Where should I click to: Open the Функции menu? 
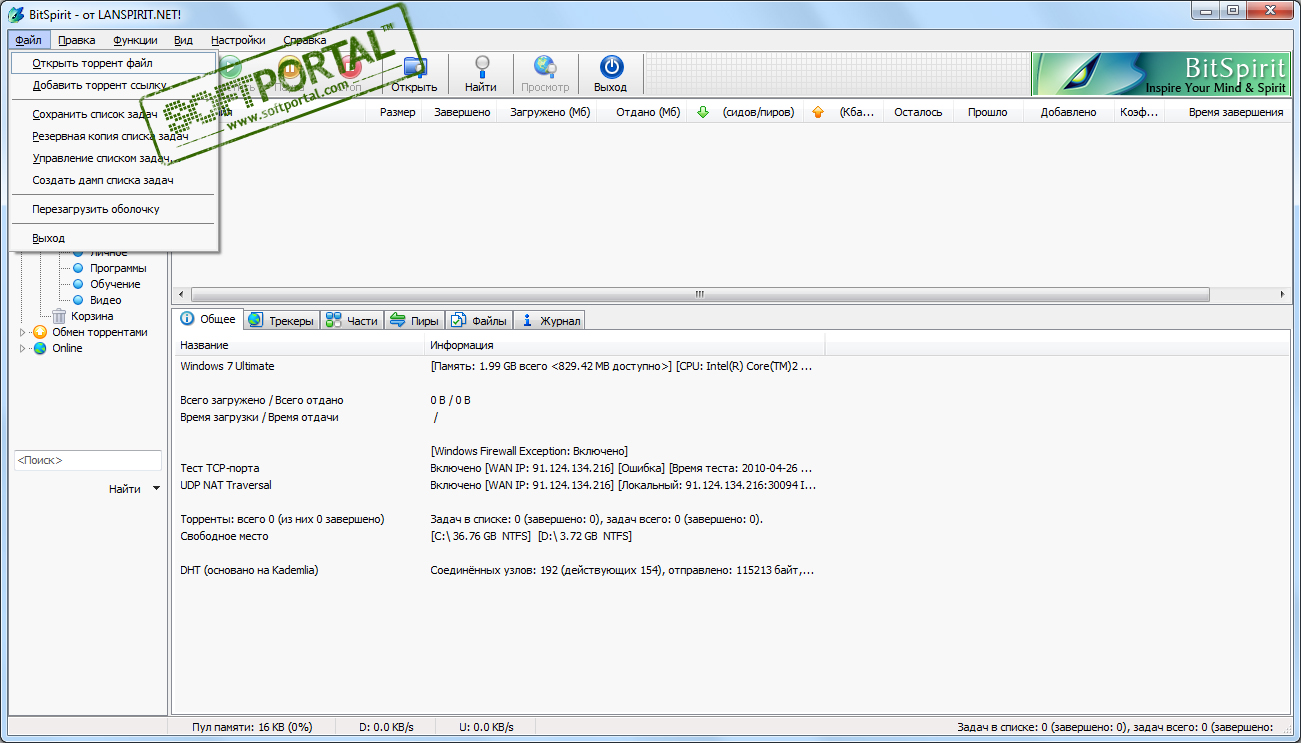tap(135, 40)
